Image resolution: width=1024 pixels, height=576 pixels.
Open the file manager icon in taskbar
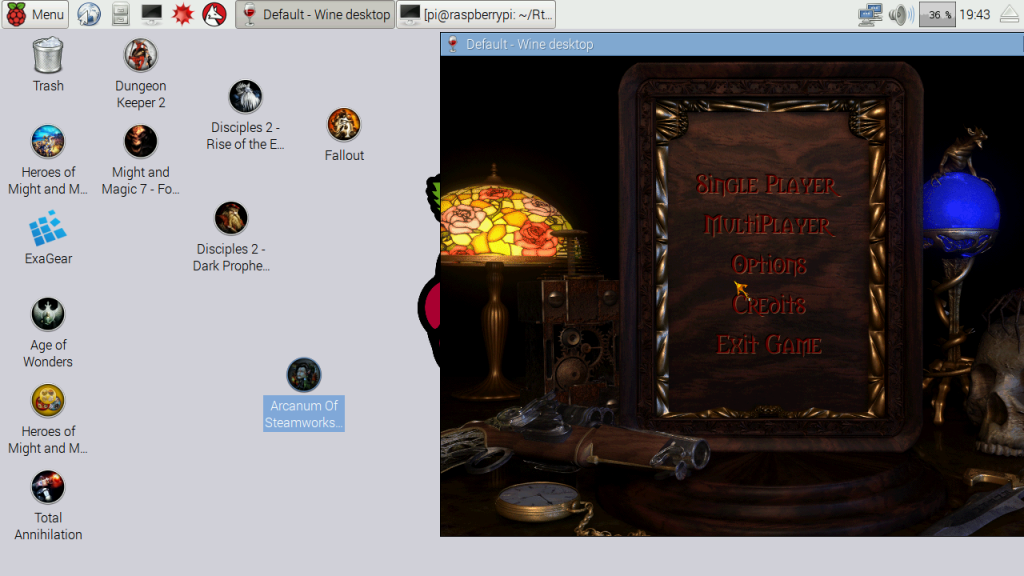tap(120, 14)
